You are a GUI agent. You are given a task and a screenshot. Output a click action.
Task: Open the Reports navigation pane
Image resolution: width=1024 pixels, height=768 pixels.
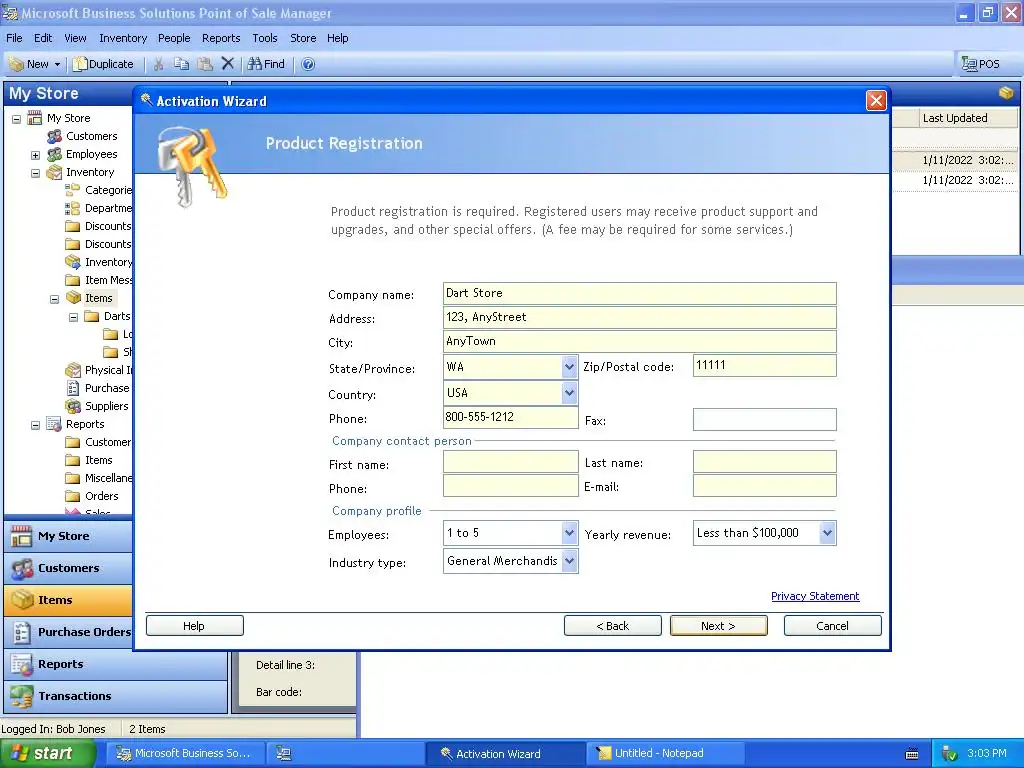[x=116, y=664]
